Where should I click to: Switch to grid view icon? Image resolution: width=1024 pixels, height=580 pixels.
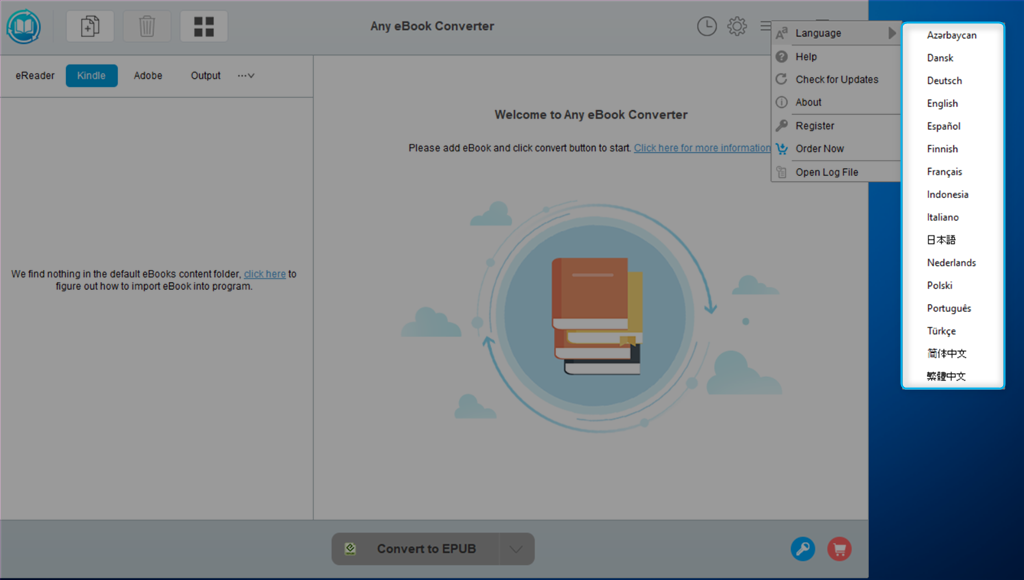coord(204,27)
